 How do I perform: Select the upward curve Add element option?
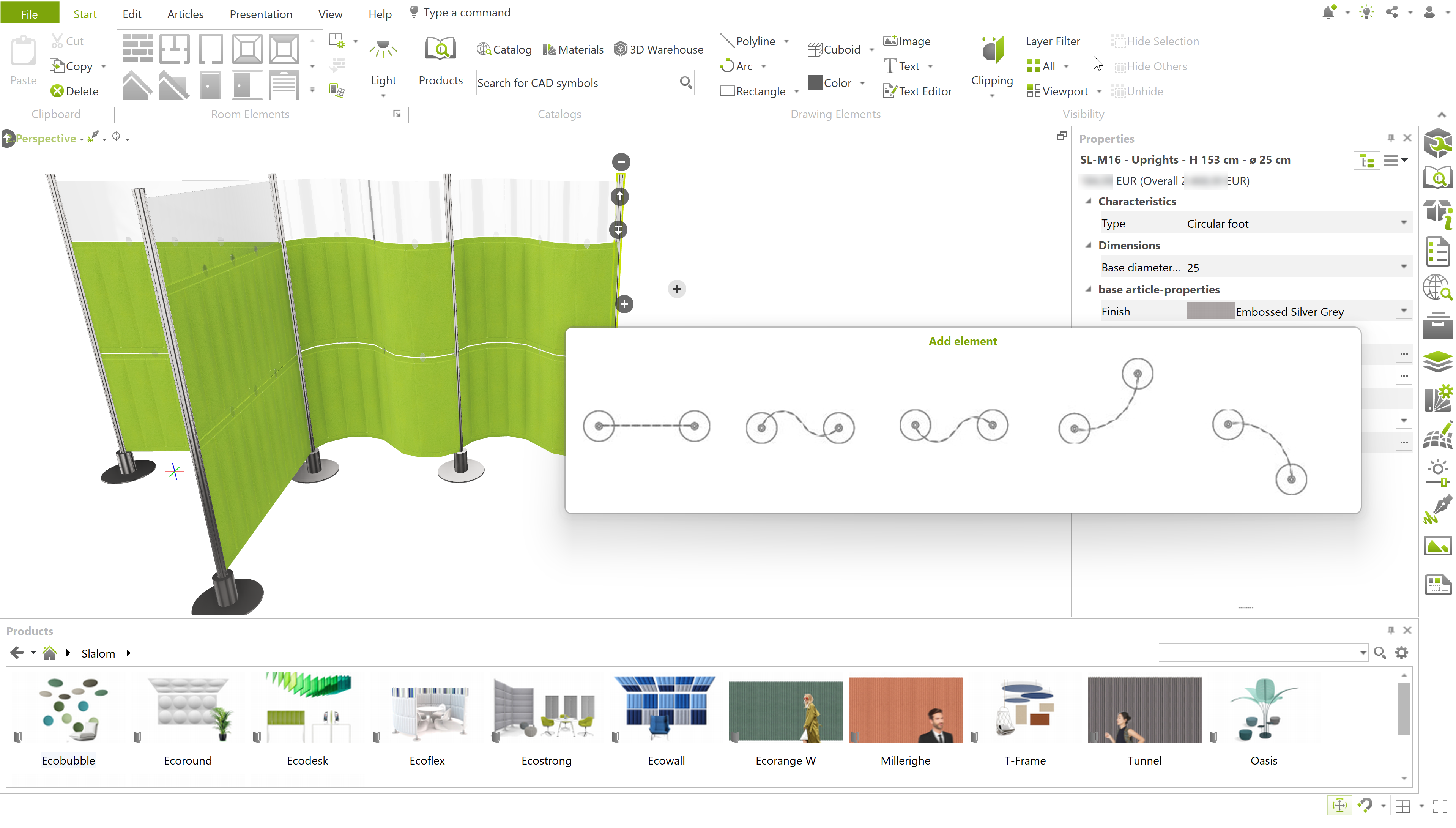pyautogui.click(x=1106, y=401)
